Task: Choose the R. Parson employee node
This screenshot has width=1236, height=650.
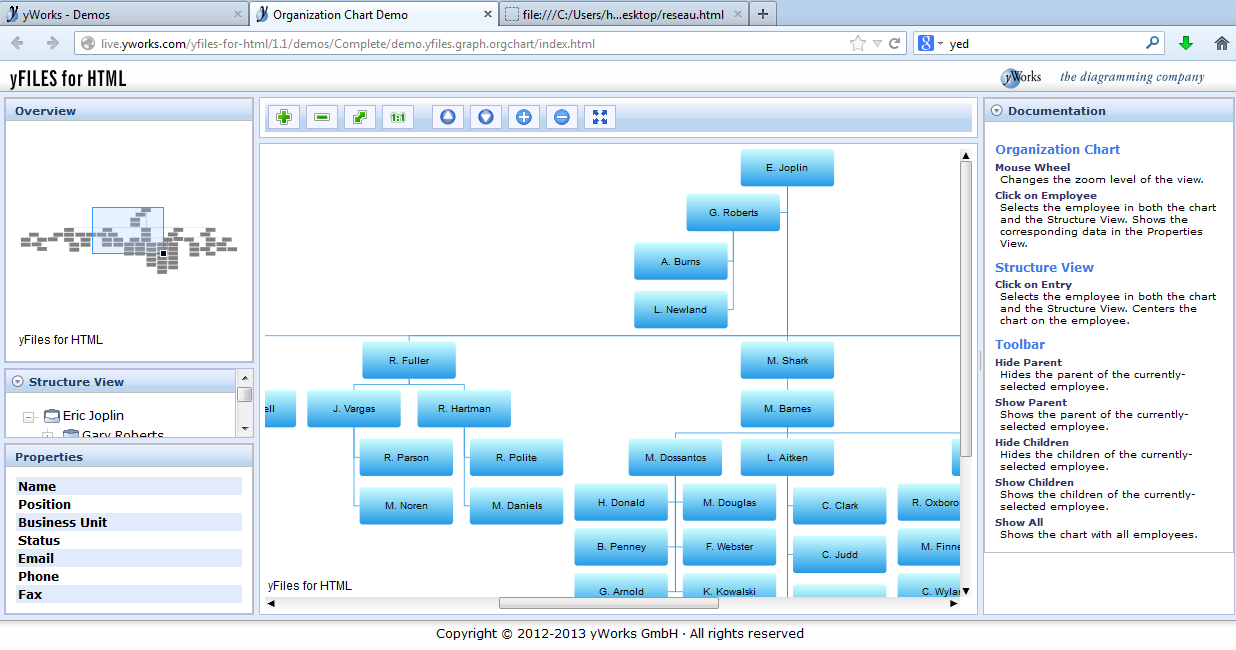Action: point(406,458)
